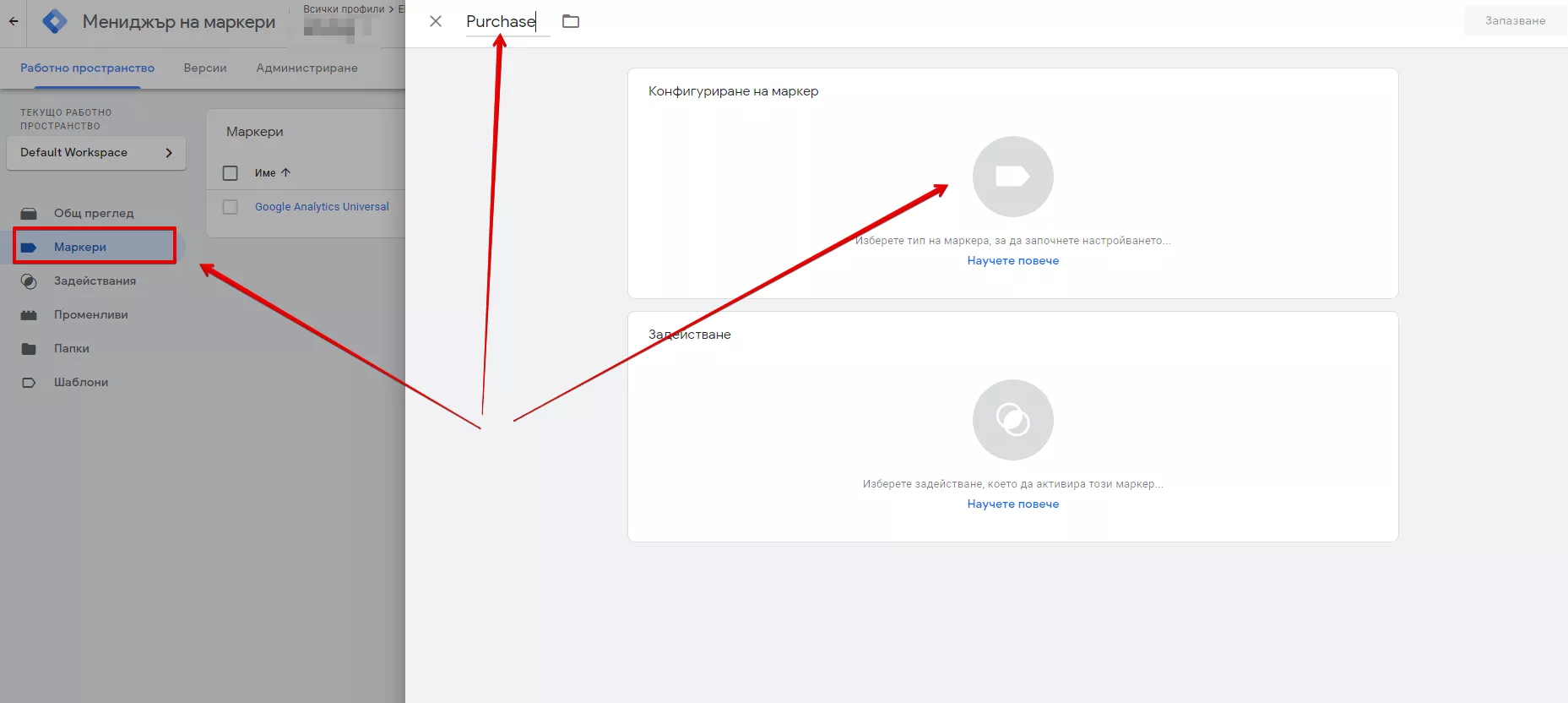Screen dimensions: 1568x703
Task: Open Общ преглед in the sidebar
Action: [x=94, y=213]
